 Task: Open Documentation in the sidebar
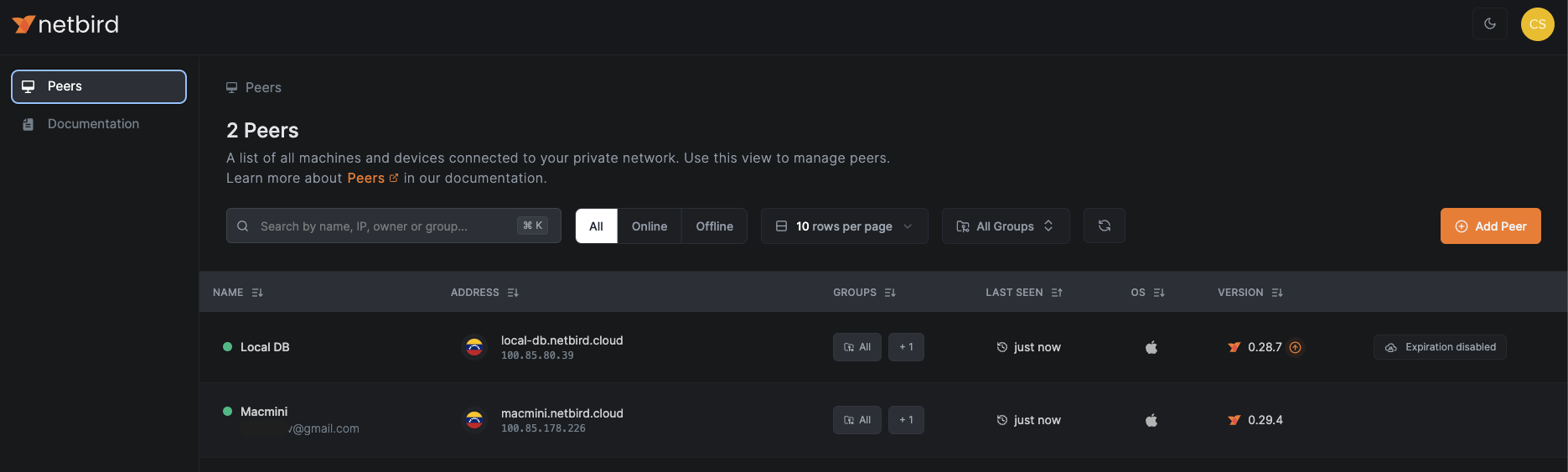pos(99,124)
